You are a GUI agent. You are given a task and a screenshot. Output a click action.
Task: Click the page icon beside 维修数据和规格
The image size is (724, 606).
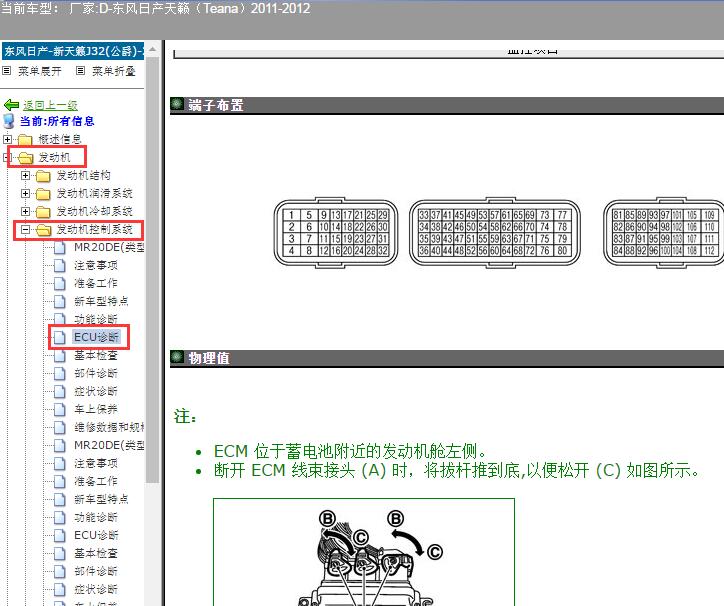coord(60,428)
